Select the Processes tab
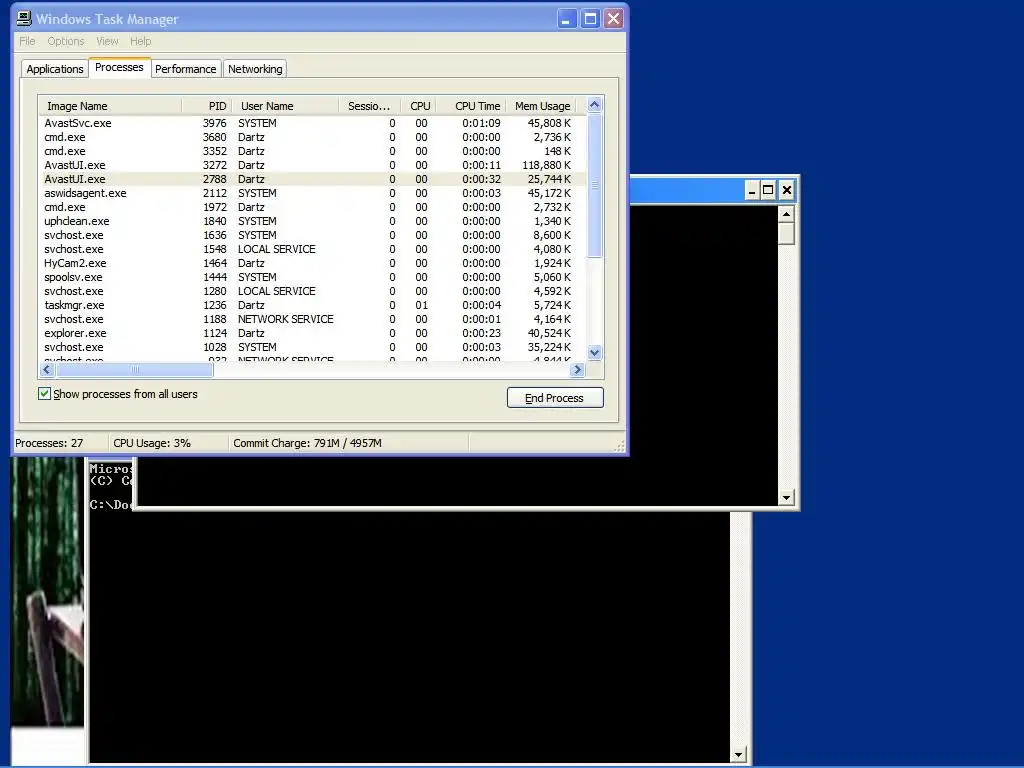 click(x=119, y=67)
